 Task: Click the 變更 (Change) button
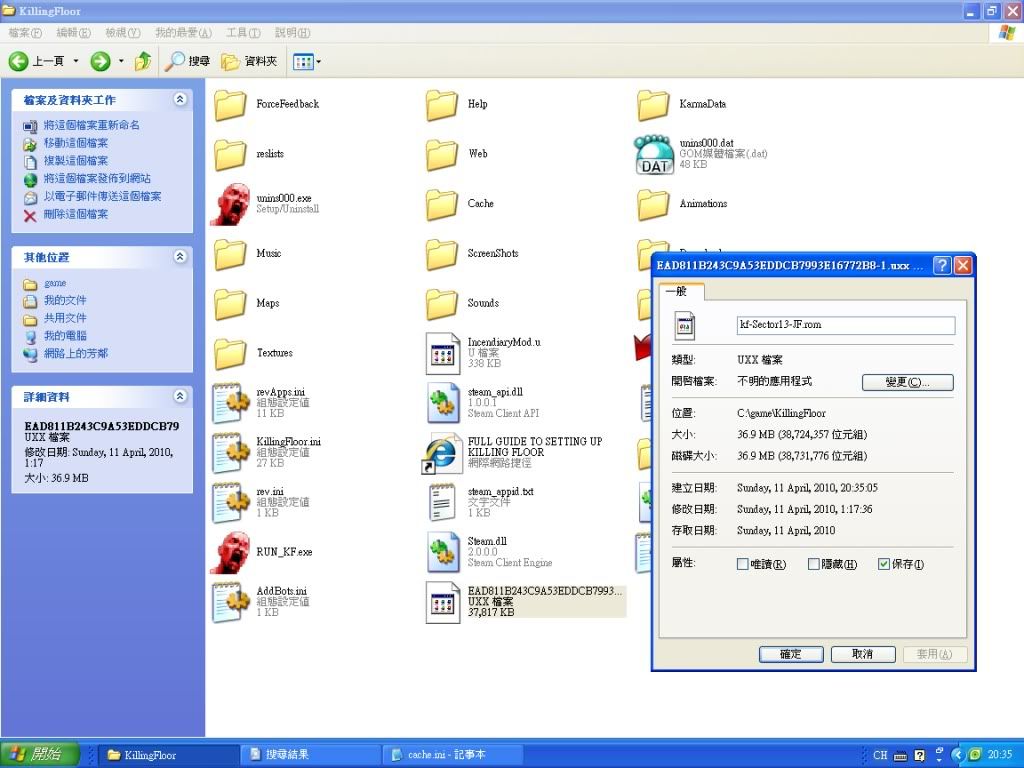907,383
